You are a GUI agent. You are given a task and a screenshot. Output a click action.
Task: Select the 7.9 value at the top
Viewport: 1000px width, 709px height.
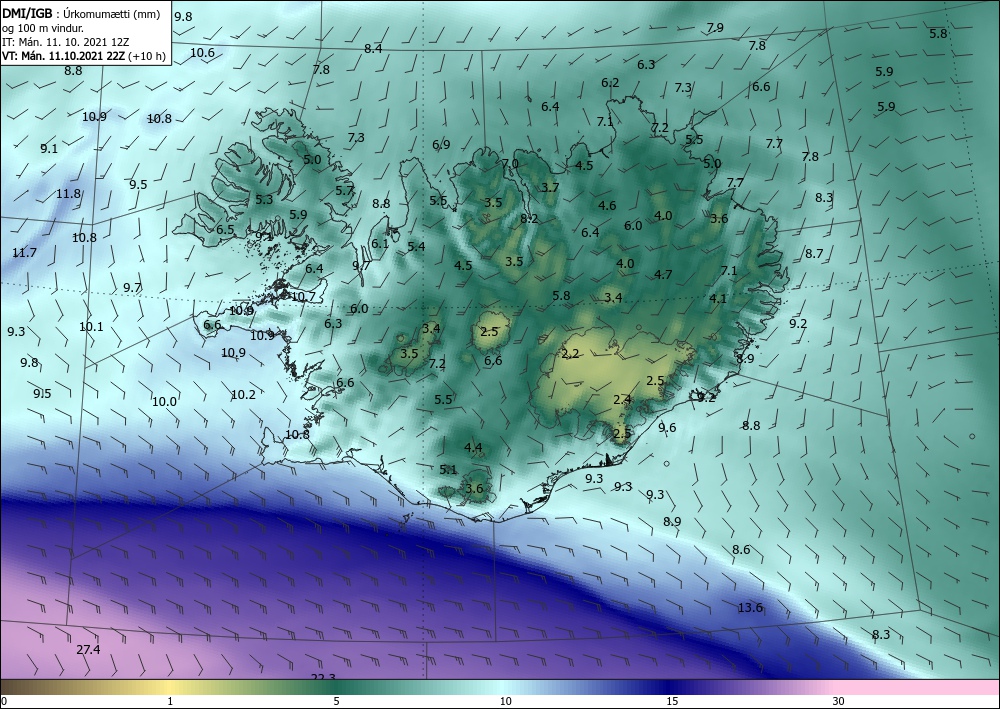715,27
